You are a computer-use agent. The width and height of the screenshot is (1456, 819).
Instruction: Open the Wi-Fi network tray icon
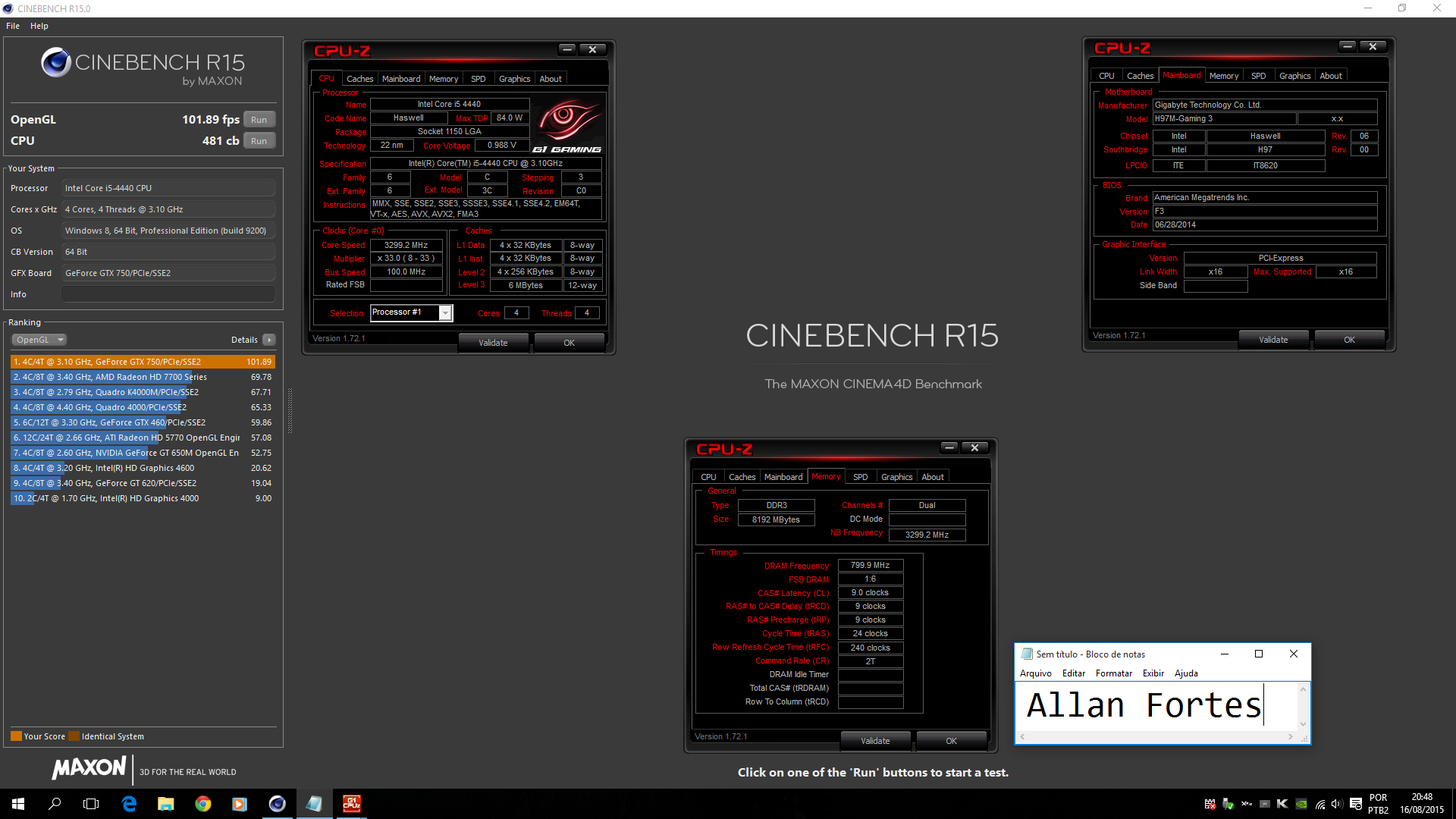tap(1320, 804)
